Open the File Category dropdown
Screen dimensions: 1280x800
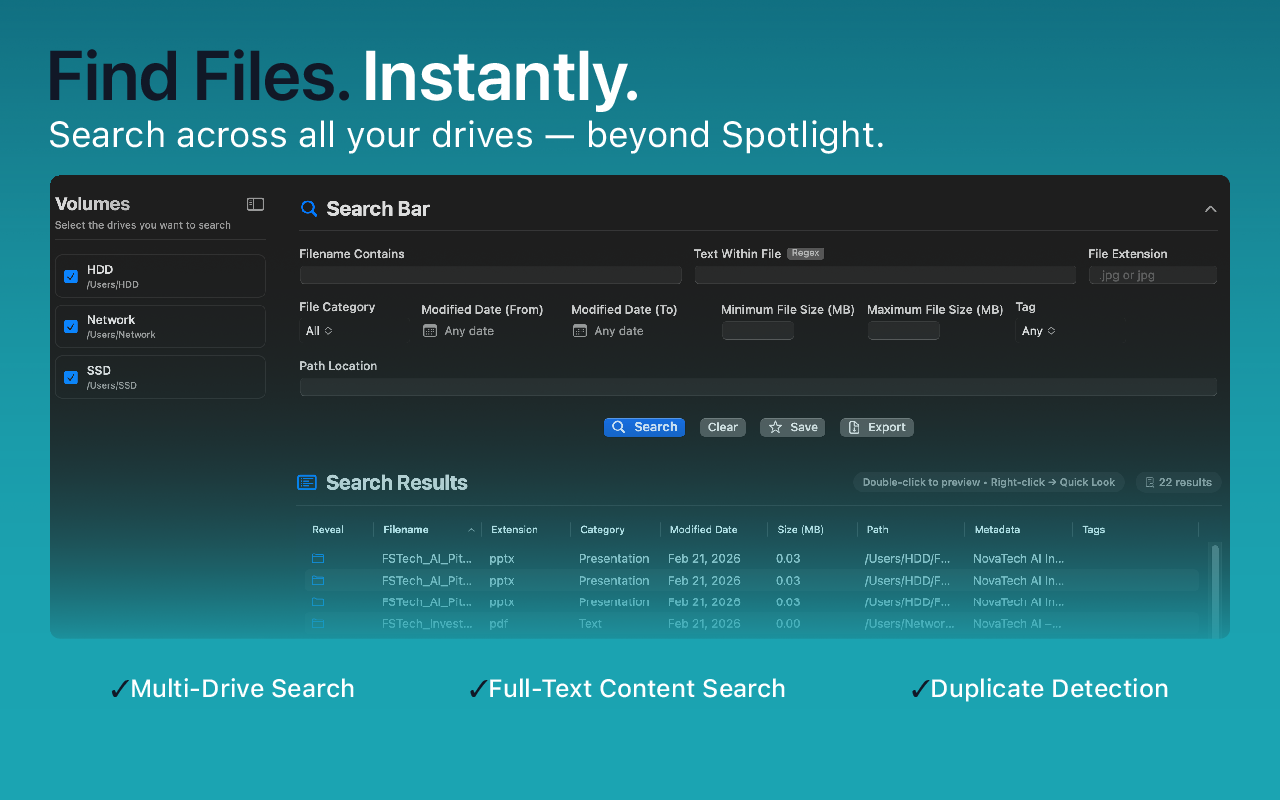pos(319,331)
